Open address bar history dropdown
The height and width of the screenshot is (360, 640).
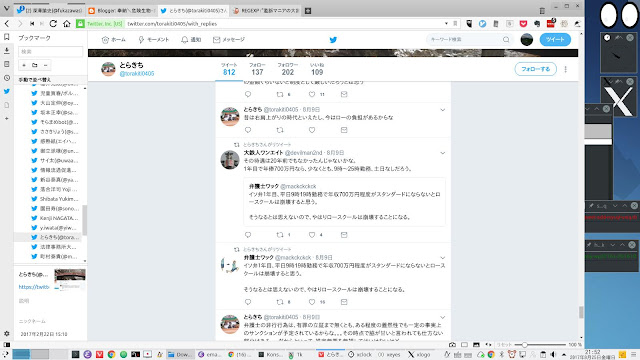point(446,24)
